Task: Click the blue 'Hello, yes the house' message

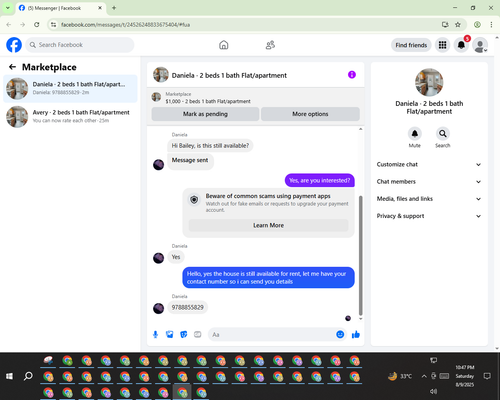Action: 268,278
